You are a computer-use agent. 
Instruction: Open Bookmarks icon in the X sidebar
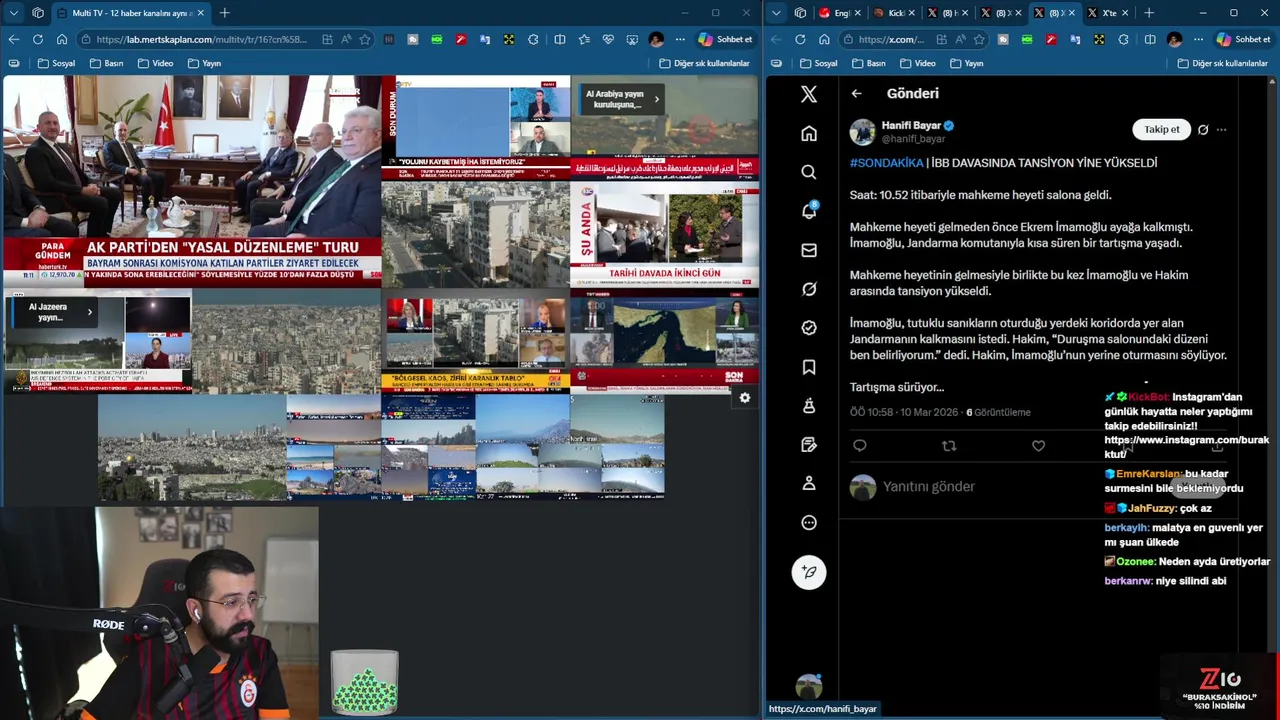(x=809, y=367)
